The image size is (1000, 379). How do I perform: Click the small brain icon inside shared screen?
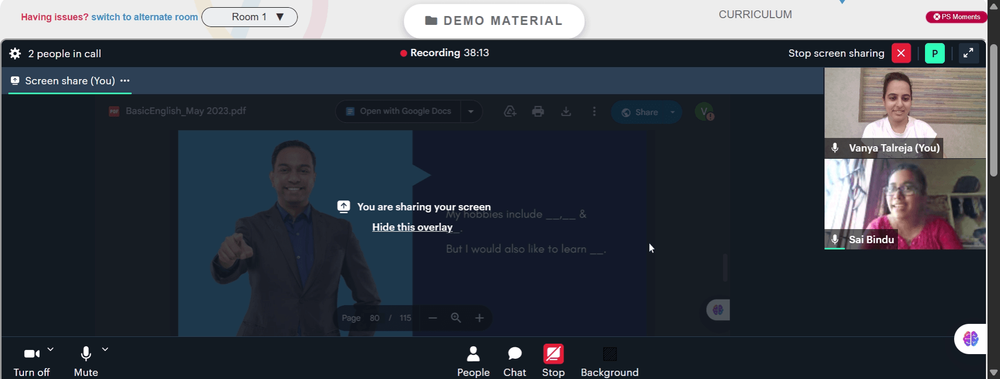pyautogui.click(x=718, y=310)
